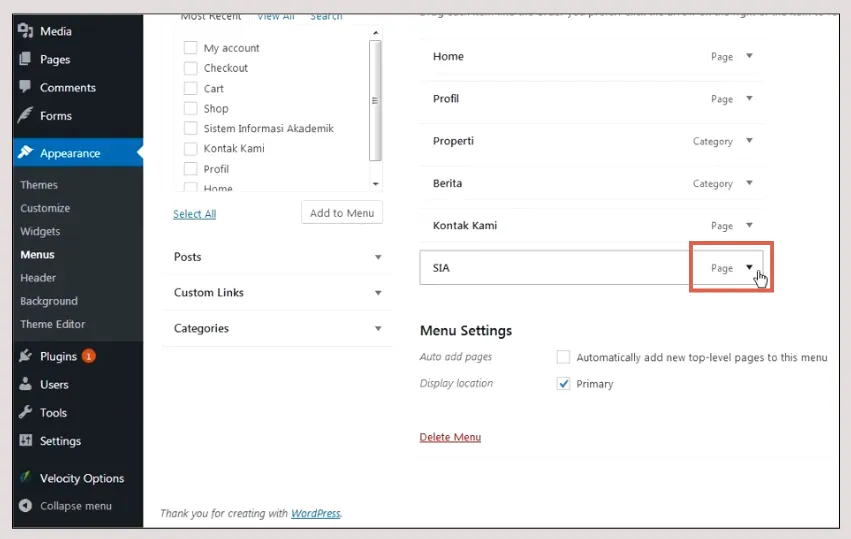Click the Plugins plug icon
Image resolution: width=851 pixels, height=539 pixels.
25,356
